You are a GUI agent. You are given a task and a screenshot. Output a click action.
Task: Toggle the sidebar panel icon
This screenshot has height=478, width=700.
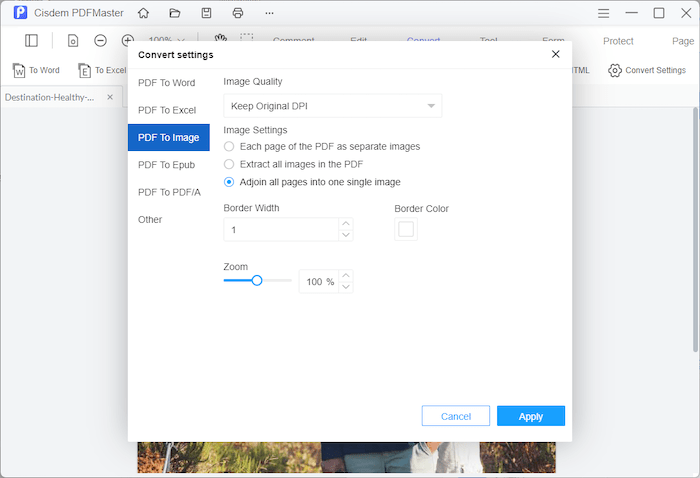pos(32,41)
